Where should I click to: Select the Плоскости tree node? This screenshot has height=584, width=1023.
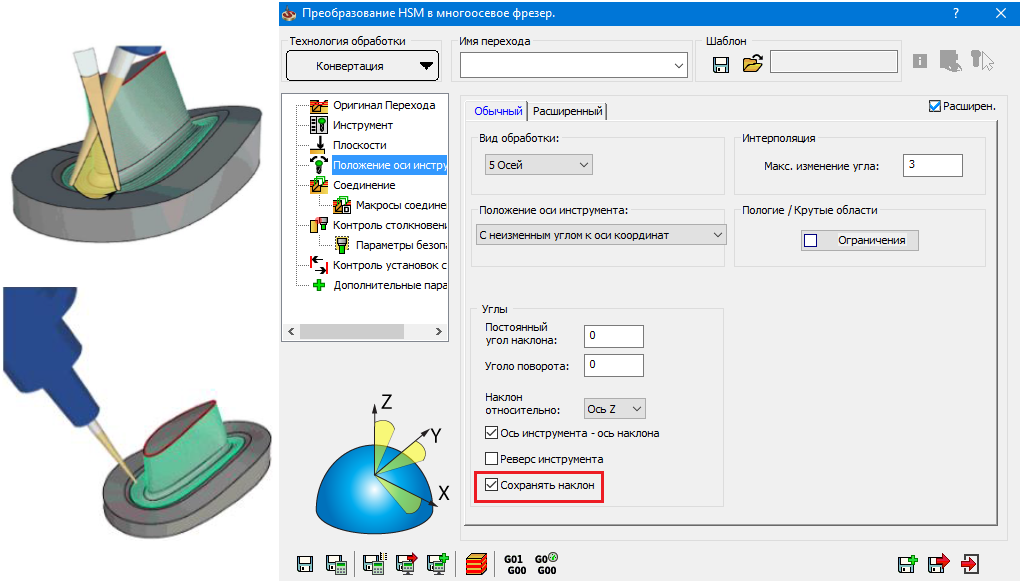tap(359, 146)
